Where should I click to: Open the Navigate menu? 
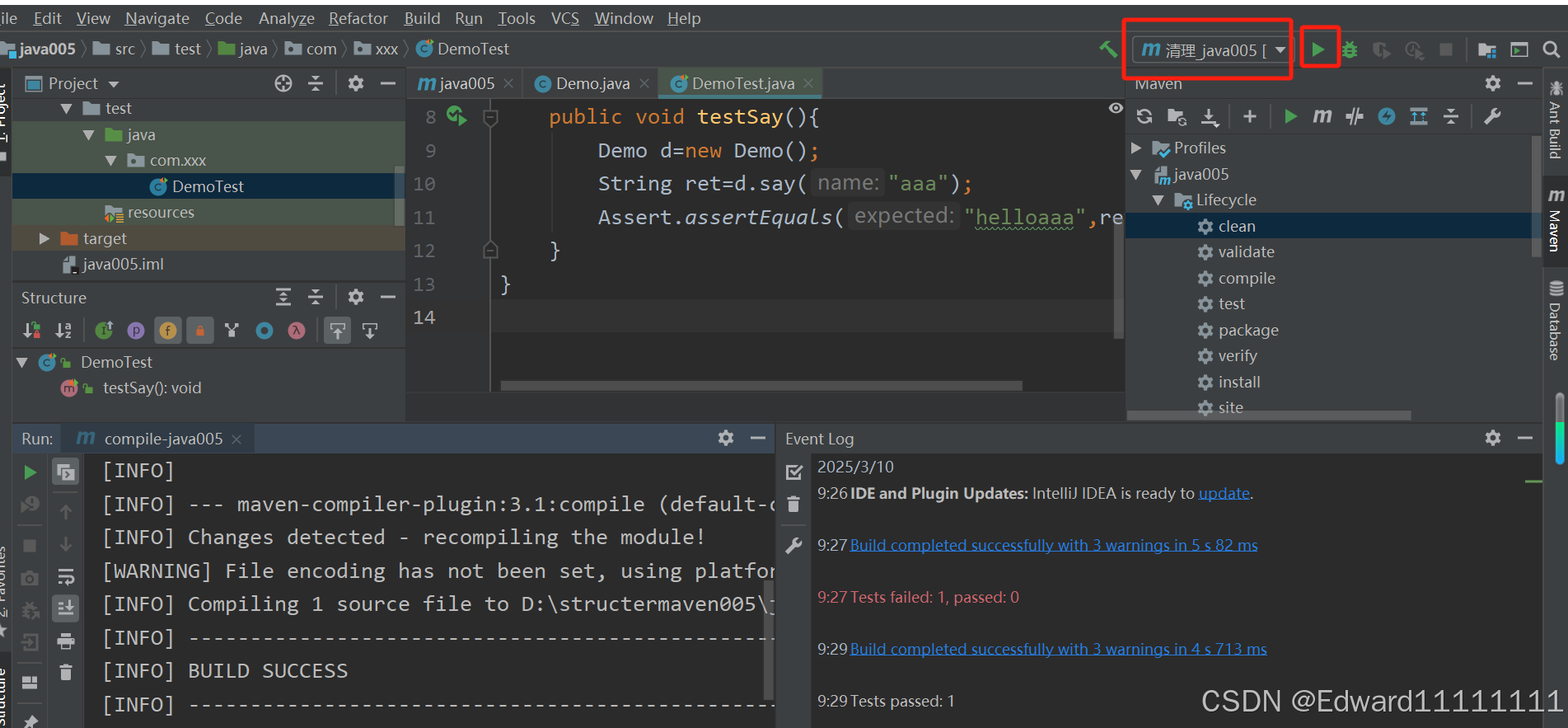point(157,18)
